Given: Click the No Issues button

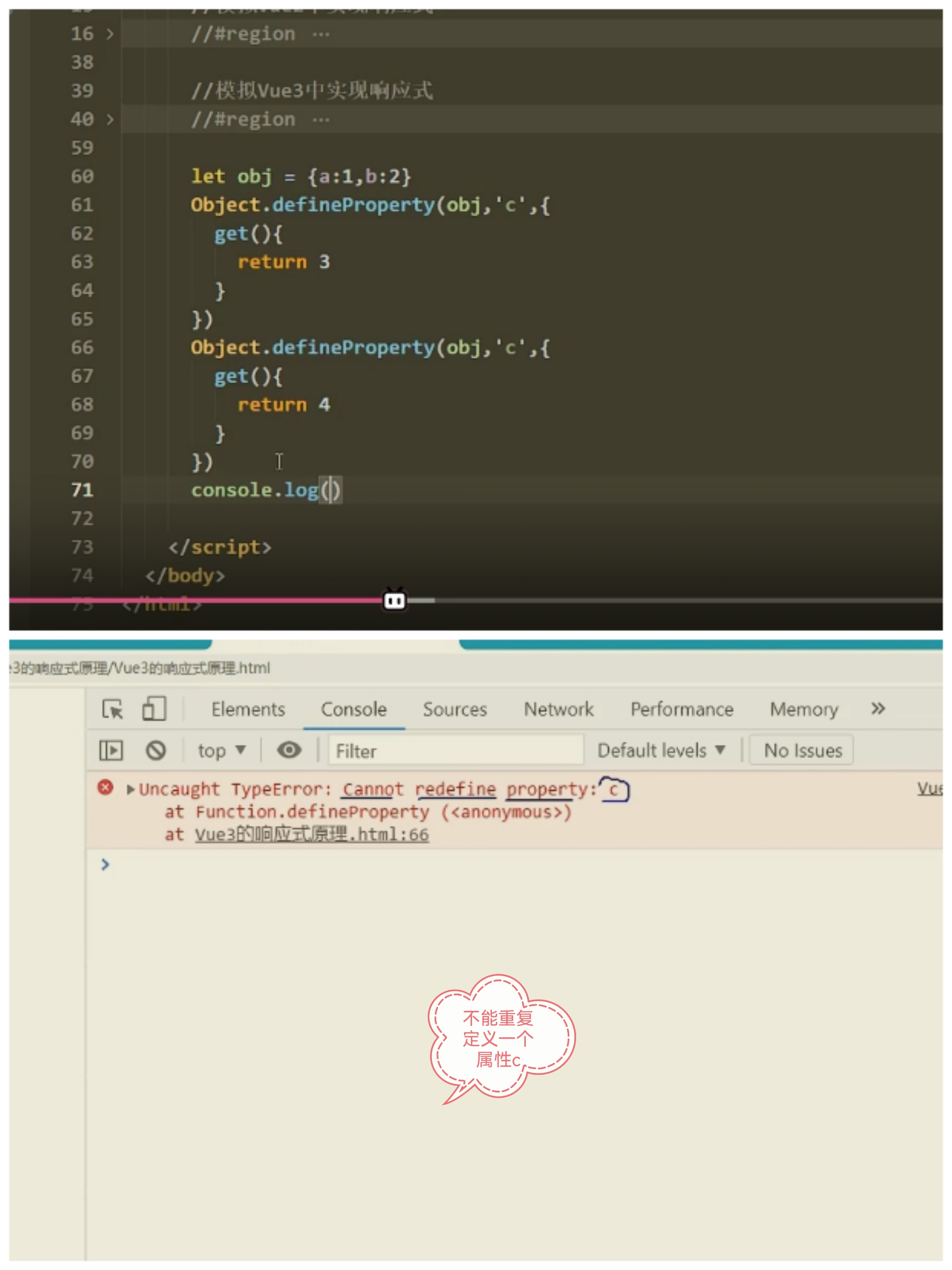Looking at the screenshot, I should point(802,750).
